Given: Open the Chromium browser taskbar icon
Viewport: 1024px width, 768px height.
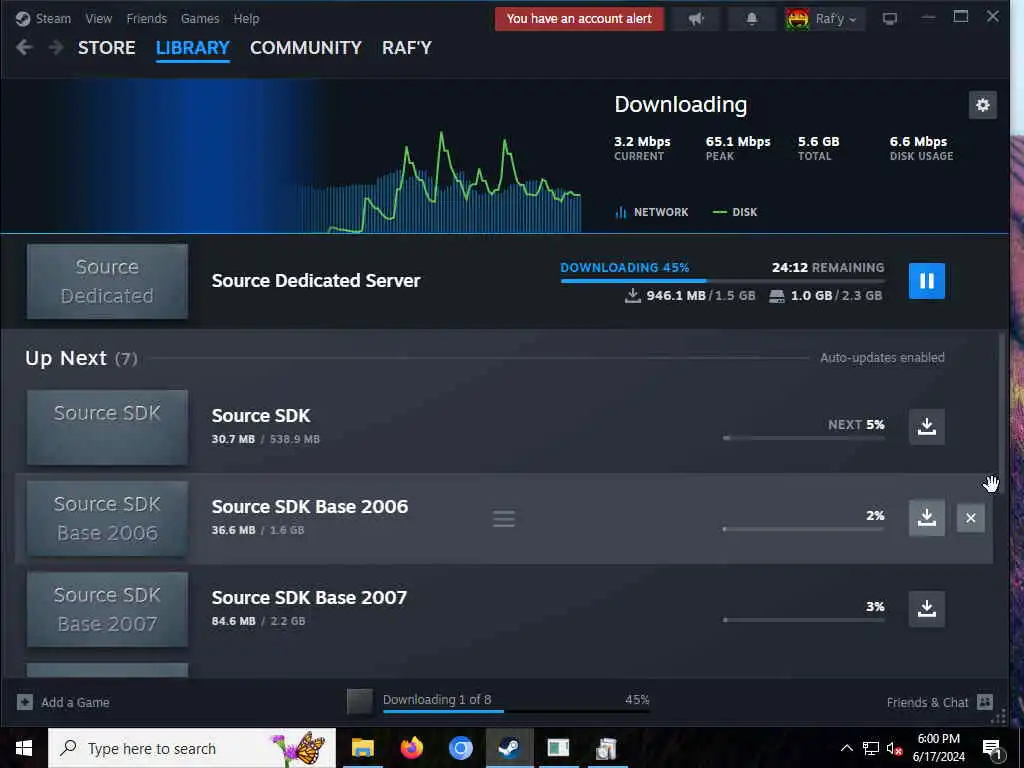Looking at the screenshot, I should point(460,748).
